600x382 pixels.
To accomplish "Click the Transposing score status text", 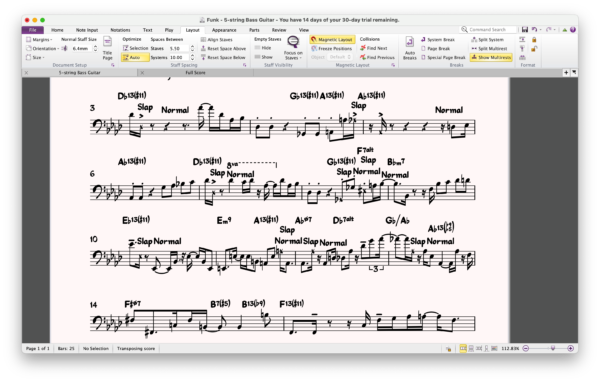I will (136, 348).
